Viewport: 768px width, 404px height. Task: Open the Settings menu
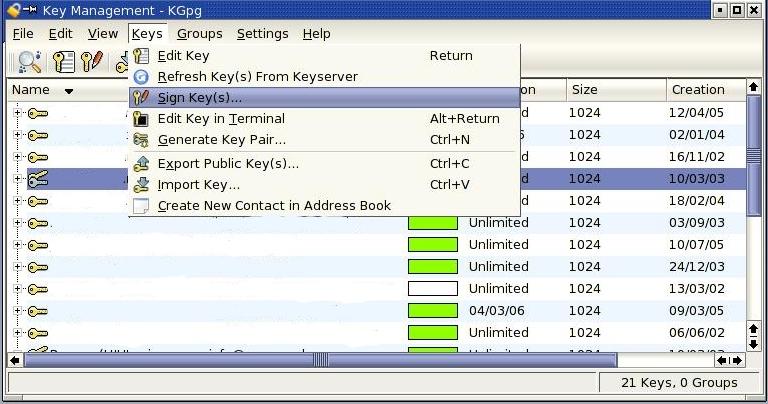(x=263, y=34)
